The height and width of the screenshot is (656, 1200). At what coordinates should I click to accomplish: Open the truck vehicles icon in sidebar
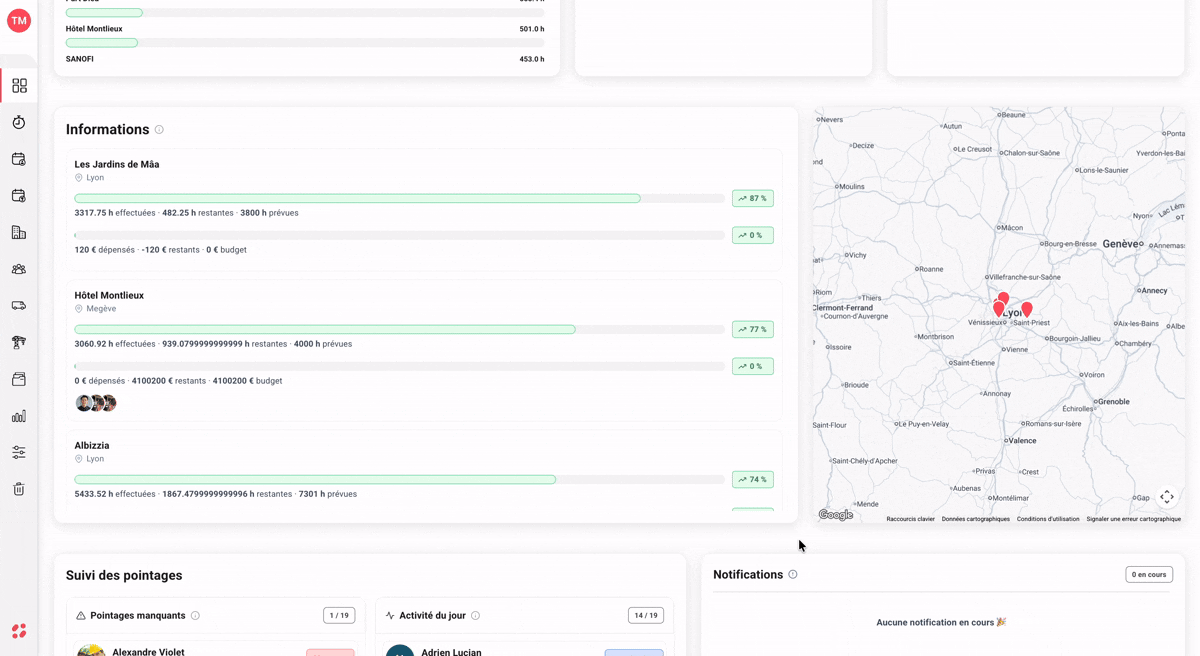tap(19, 306)
